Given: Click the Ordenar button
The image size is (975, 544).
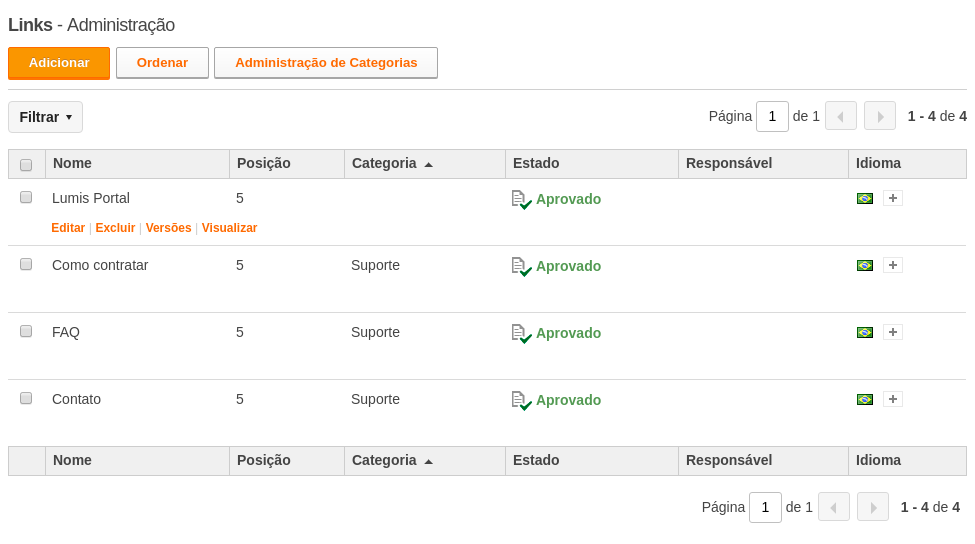Looking at the screenshot, I should [162, 63].
